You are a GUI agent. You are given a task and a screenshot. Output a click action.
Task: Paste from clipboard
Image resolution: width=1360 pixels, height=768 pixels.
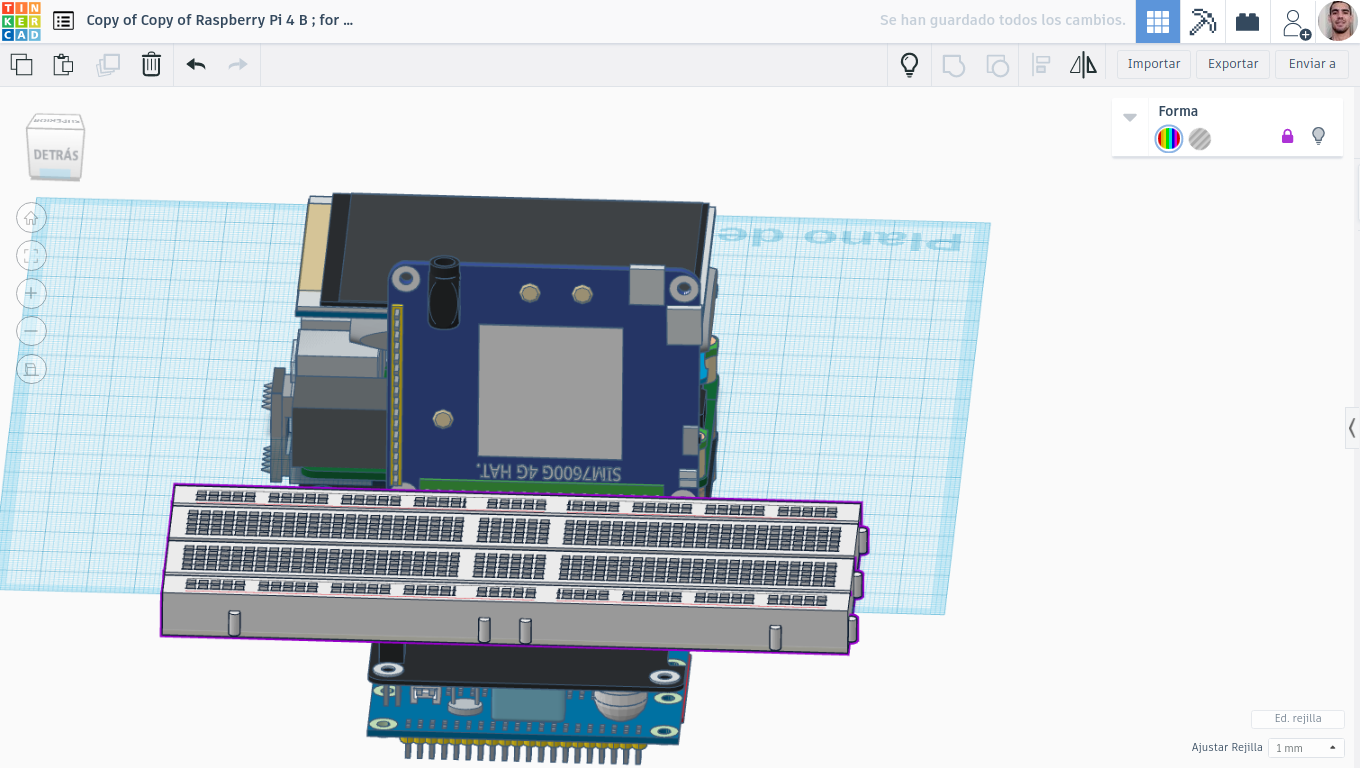63,65
